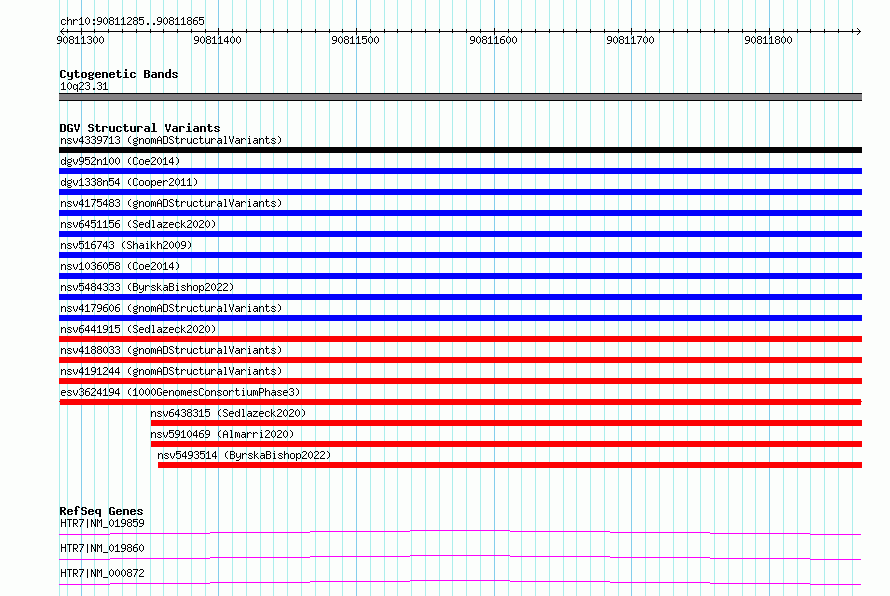This screenshot has width=890, height=596.
Task: Click the 90811400 ruler tick label
Action: pos(217,40)
